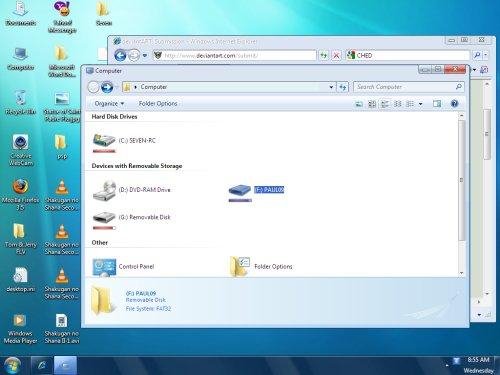Image resolution: width=500 pixels, height=375 pixels.
Task: Click the File System: FAT32 details text
Action: (x=148, y=309)
